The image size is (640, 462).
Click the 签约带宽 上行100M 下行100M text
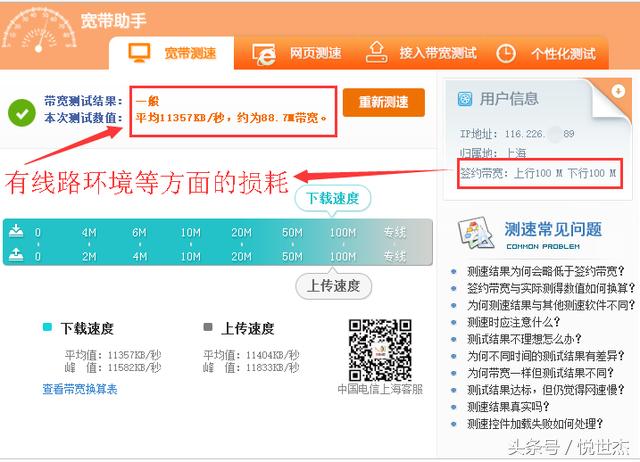pos(539,173)
